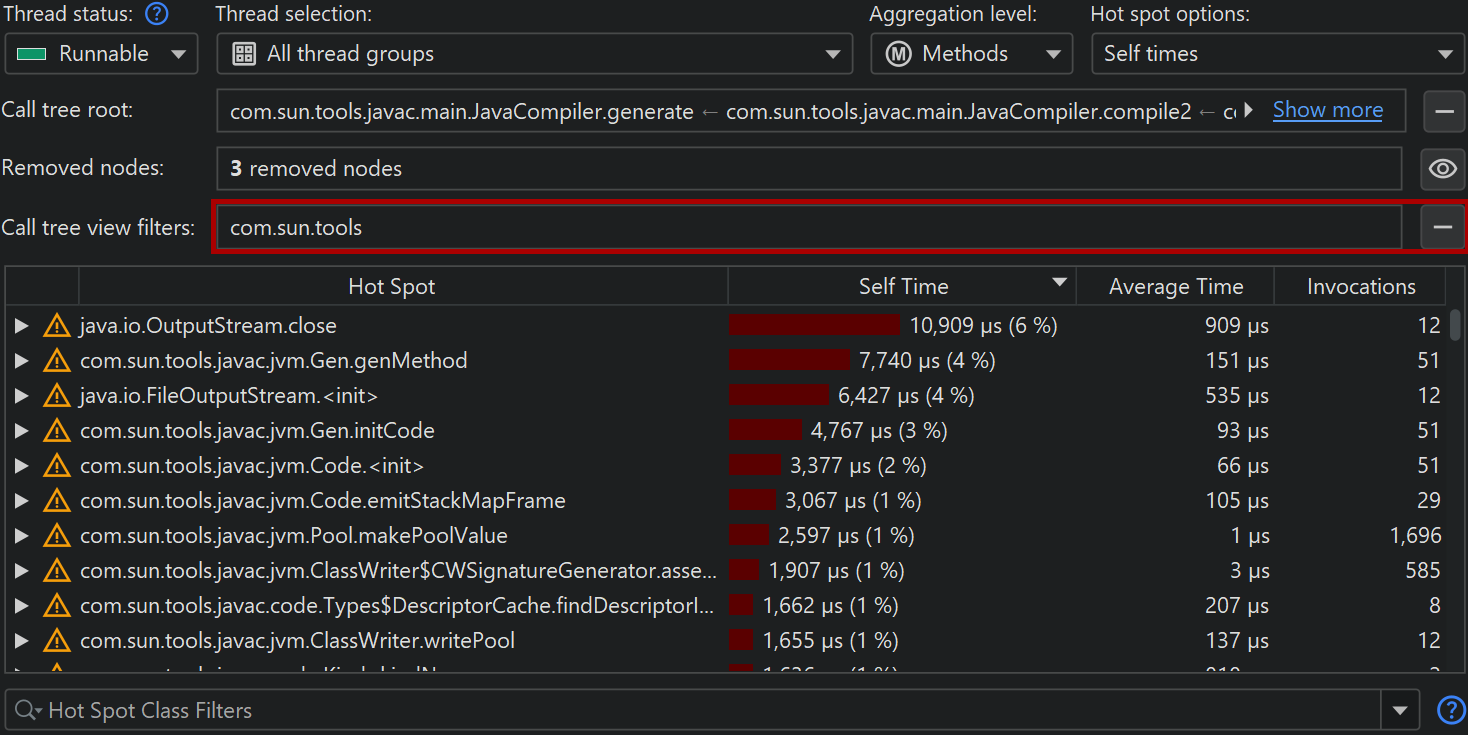The height and width of the screenshot is (735, 1468).
Task: Click the Thread status help icon
Action: (x=156, y=15)
